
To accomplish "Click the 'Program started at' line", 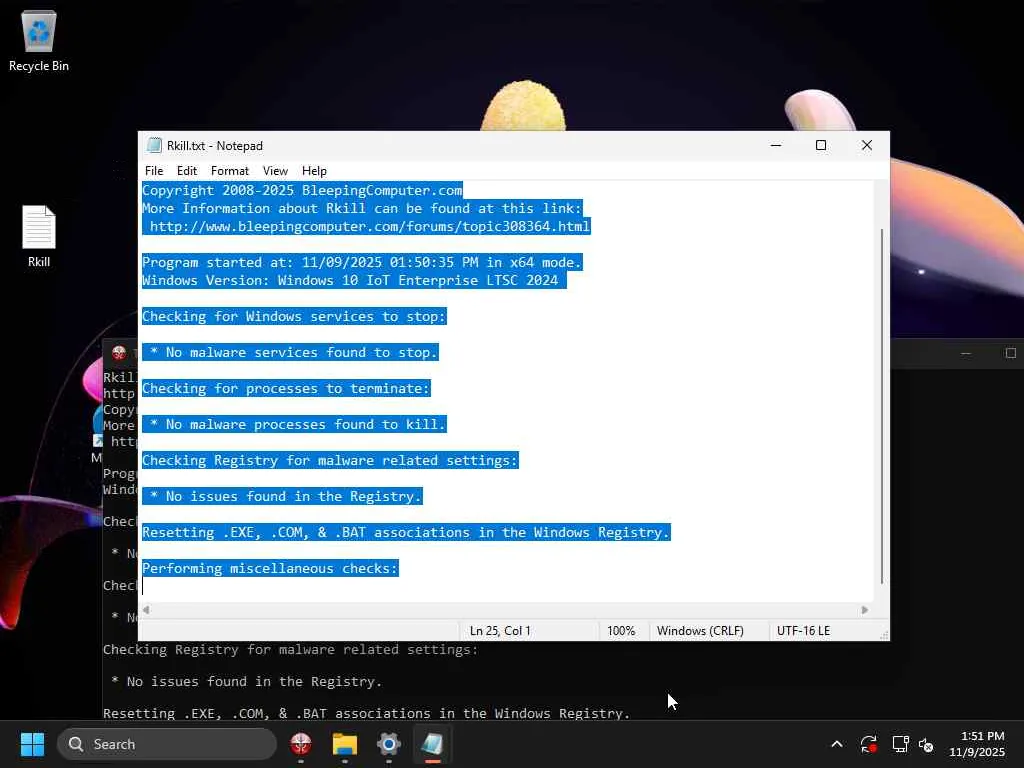I will coord(362,262).
